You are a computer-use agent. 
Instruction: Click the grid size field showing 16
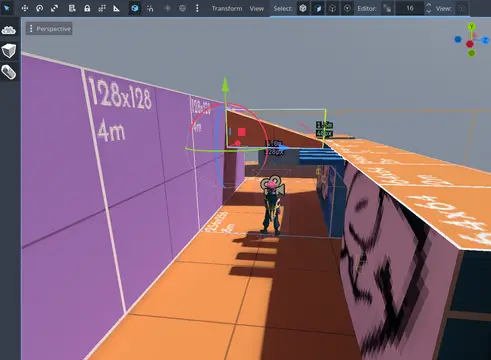tap(410, 8)
